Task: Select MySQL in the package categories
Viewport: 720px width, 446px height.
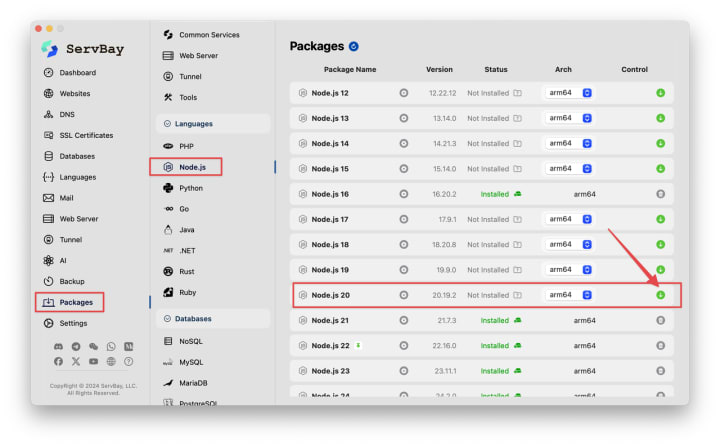Action: pyautogui.click(x=183, y=362)
